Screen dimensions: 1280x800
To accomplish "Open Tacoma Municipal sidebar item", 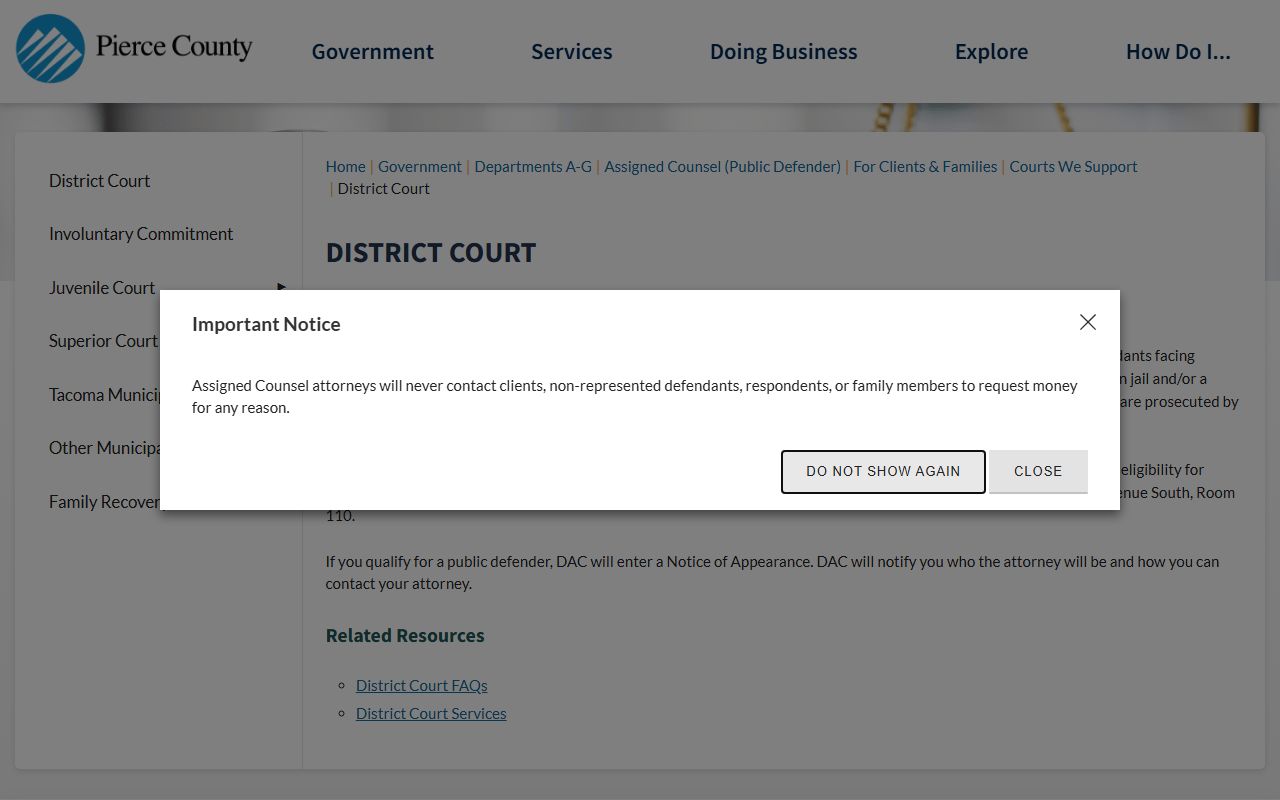I will 105,395.
